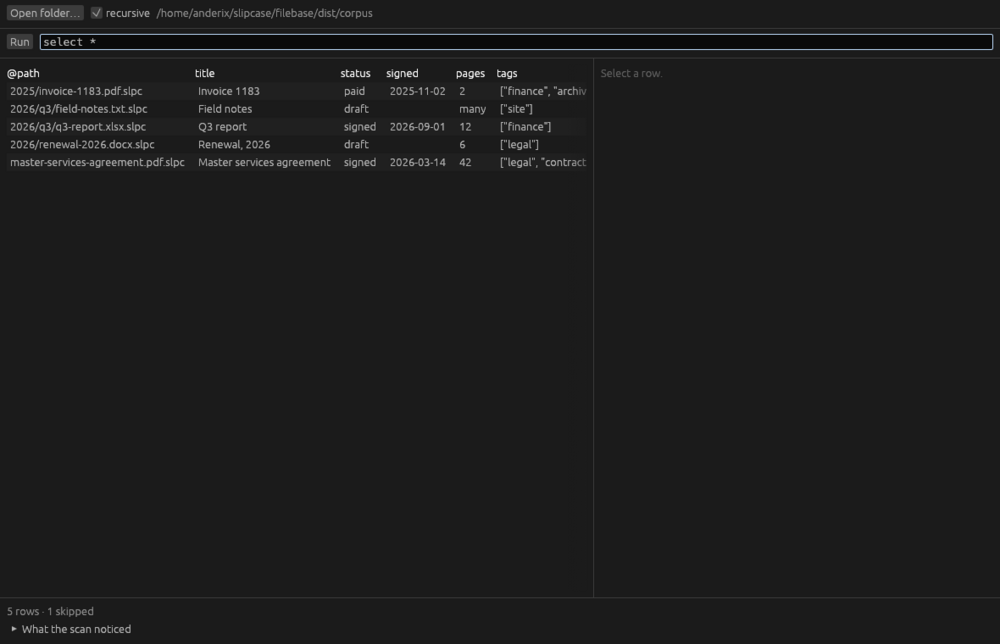Click the 'Field notes' title cell
The height and width of the screenshot is (644, 1000).
[x=225, y=109]
